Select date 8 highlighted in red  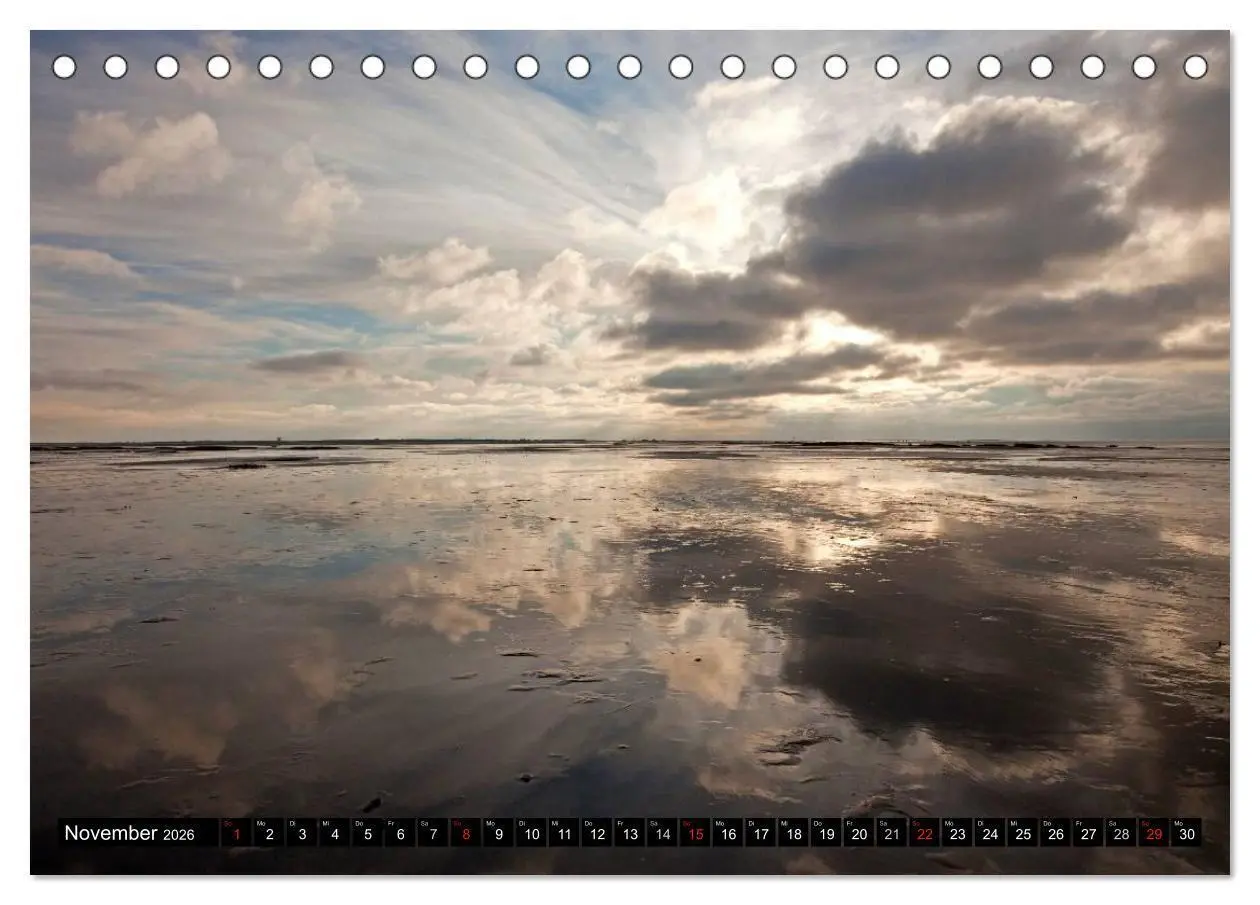(x=466, y=833)
